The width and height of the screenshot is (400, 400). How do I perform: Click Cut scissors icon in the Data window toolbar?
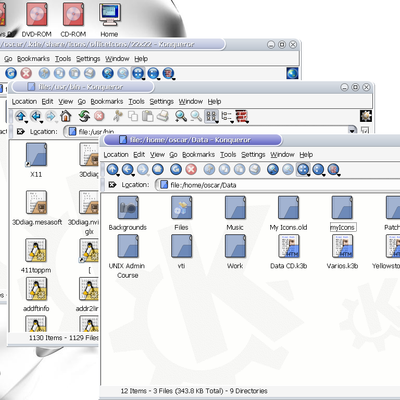[209, 169]
